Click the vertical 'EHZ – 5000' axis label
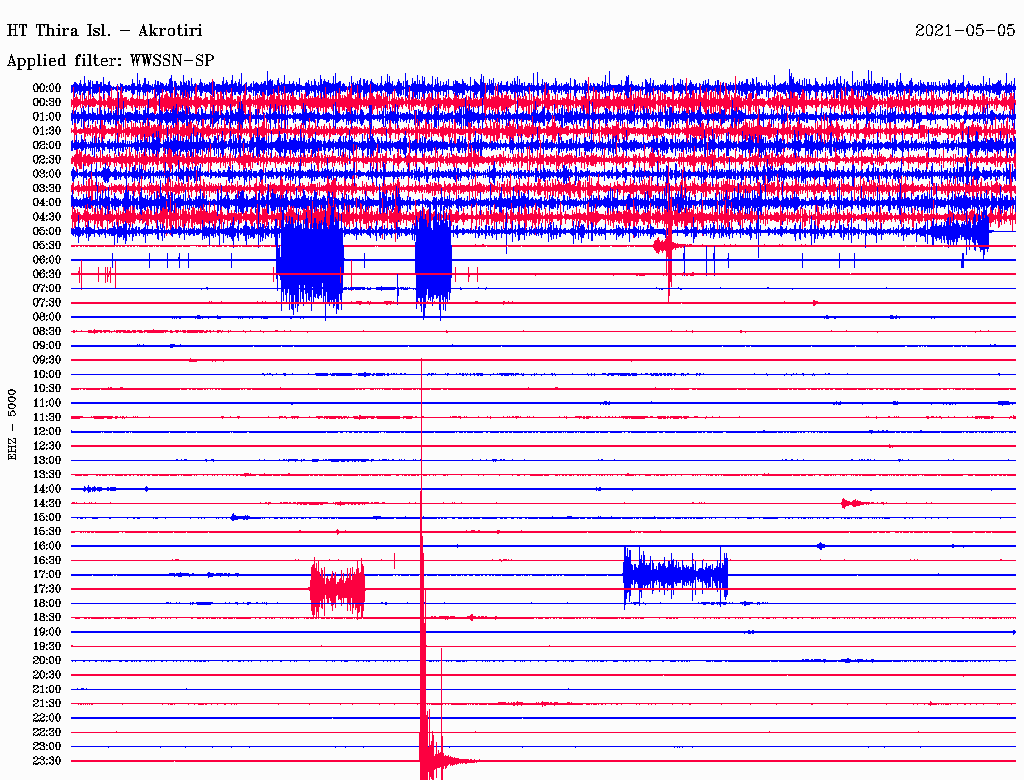This screenshot has height=780, width=1024. (x=12, y=425)
